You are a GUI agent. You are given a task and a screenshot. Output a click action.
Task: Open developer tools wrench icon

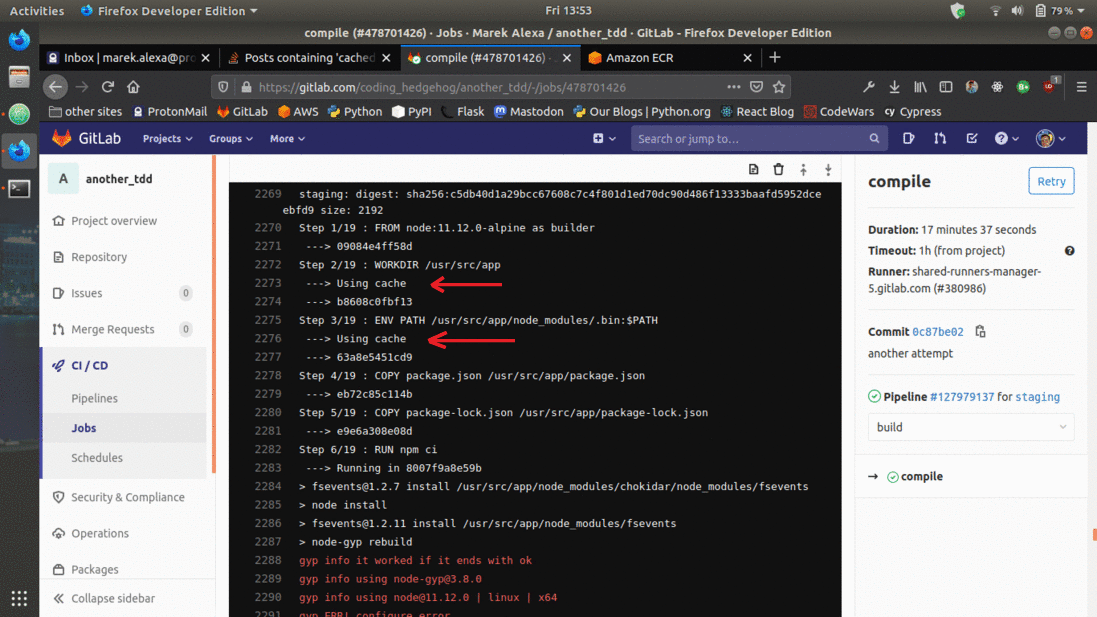[868, 87]
